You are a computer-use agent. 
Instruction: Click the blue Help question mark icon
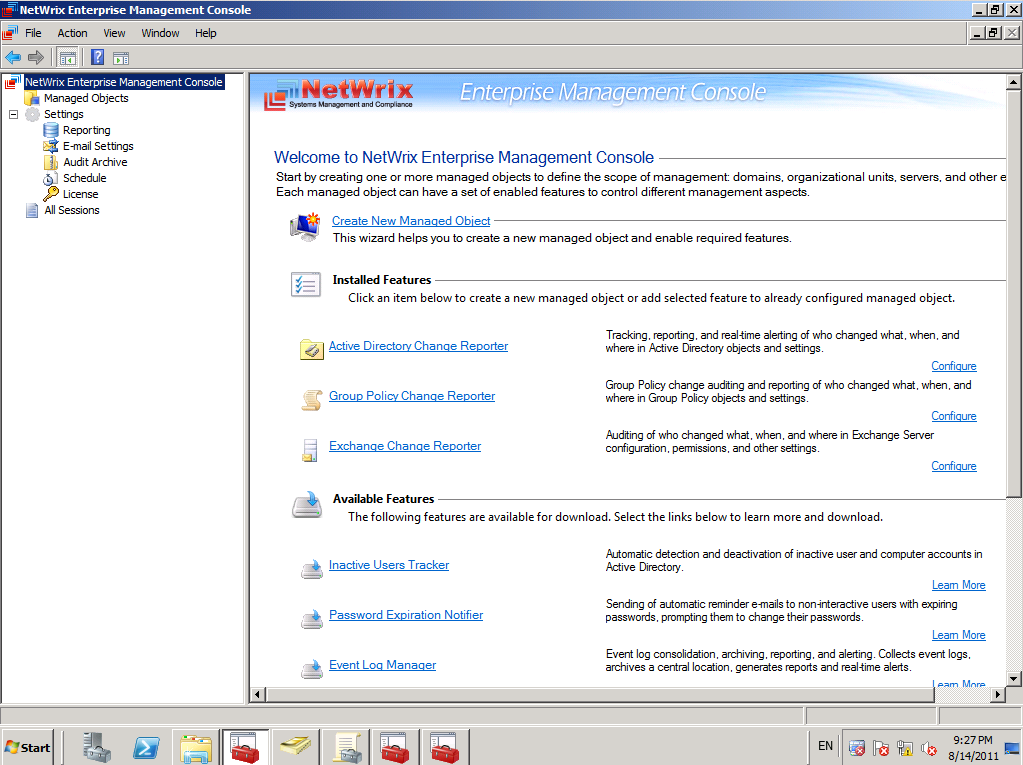(97, 57)
